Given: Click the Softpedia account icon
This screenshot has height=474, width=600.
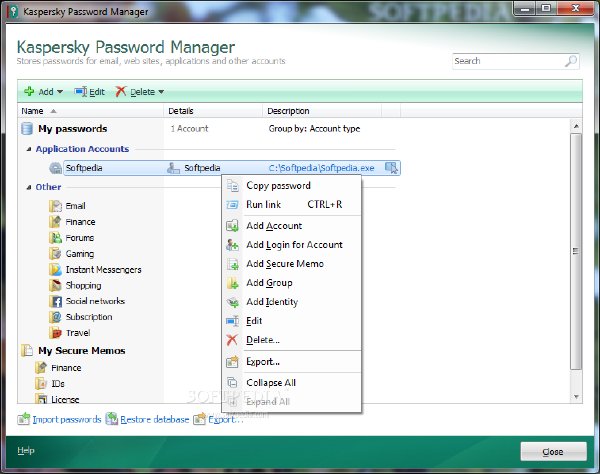Looking at the screenshot, I should coord(56,168).
